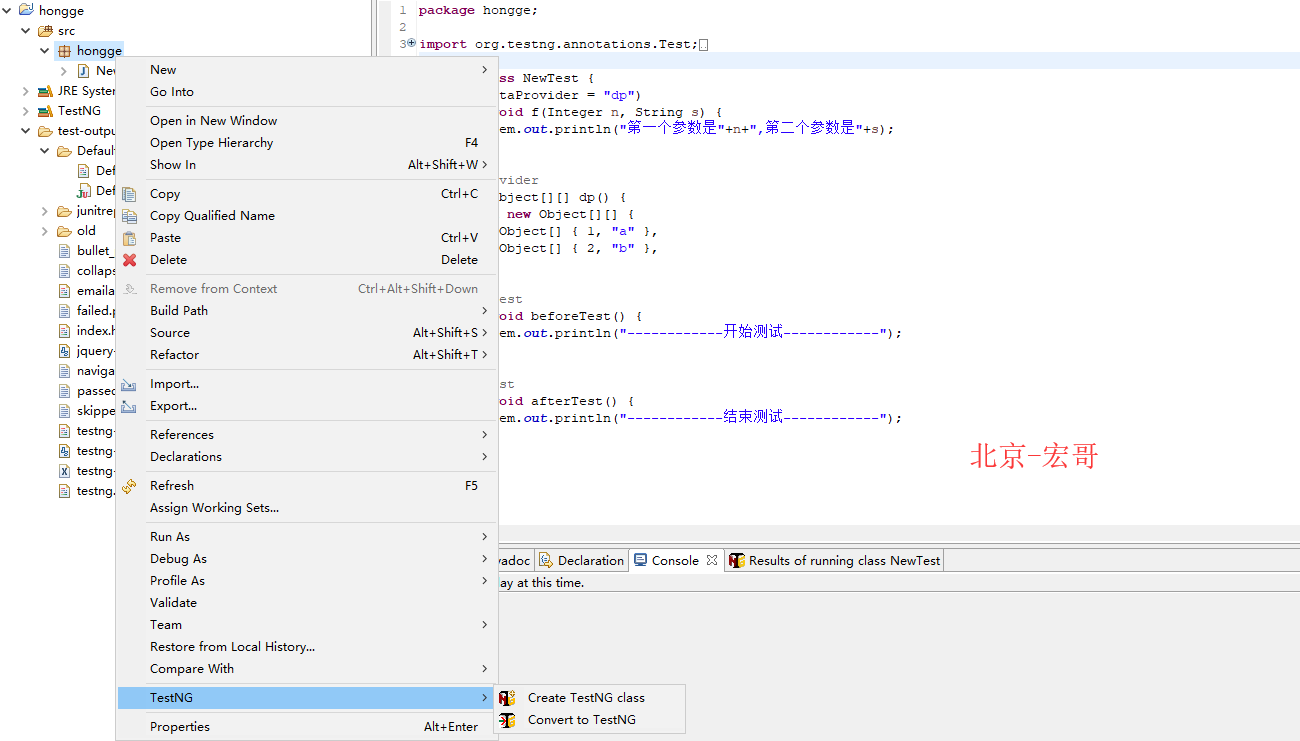Click the Copy icon in context menu

pyautogui.click(x=129, y=194)
